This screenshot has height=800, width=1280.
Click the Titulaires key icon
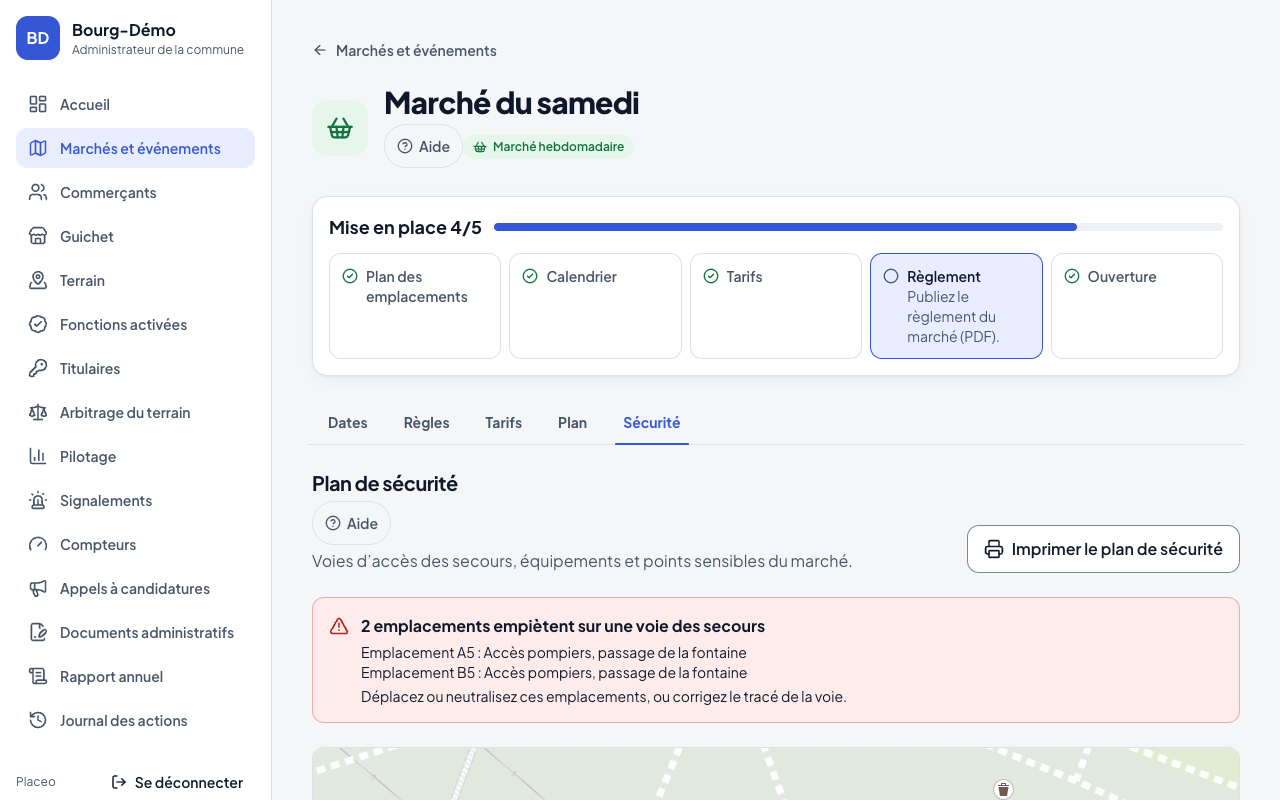point(38,368)
